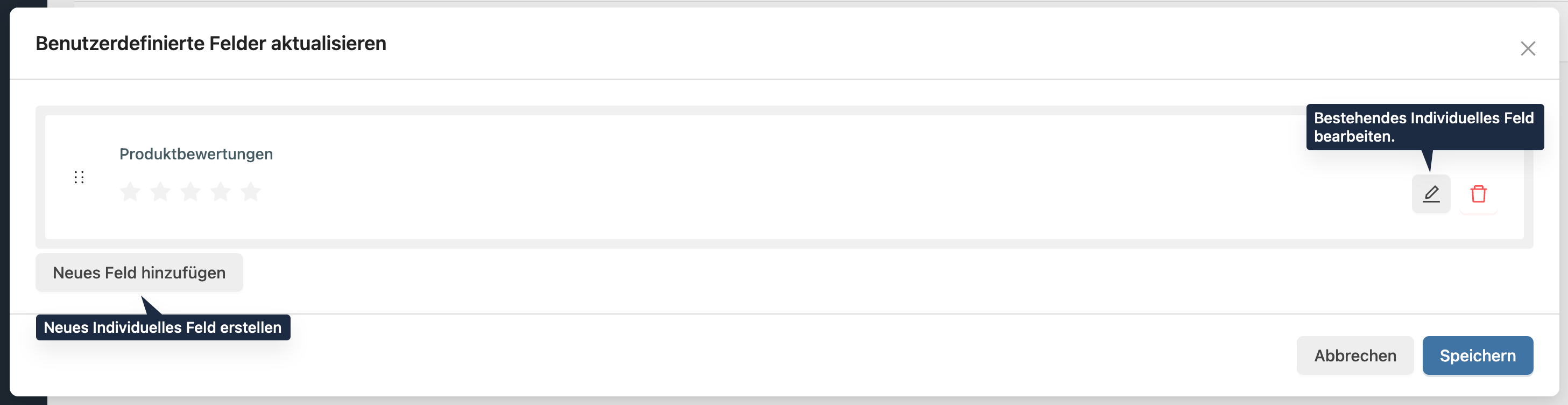This screenshot has height=405, width=1568.
Task: Grab the dotted drag handle of Produktbewertungen
Action: [x=79, y=177]
